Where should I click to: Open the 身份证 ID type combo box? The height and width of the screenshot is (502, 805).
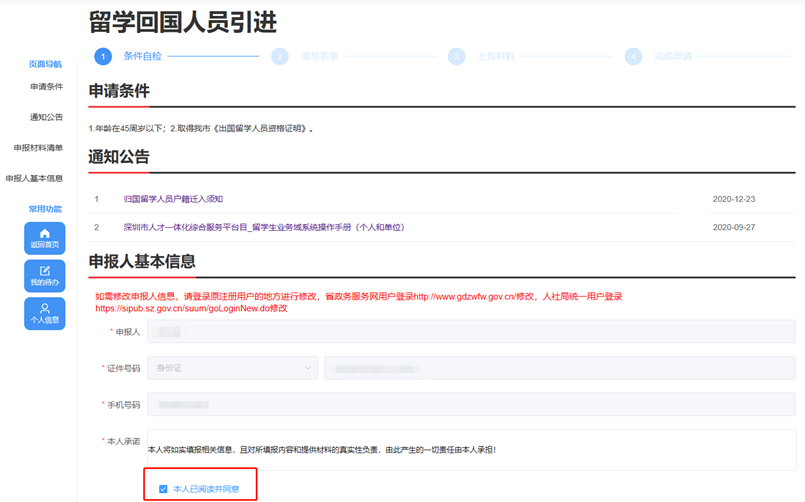pos(232,368)
